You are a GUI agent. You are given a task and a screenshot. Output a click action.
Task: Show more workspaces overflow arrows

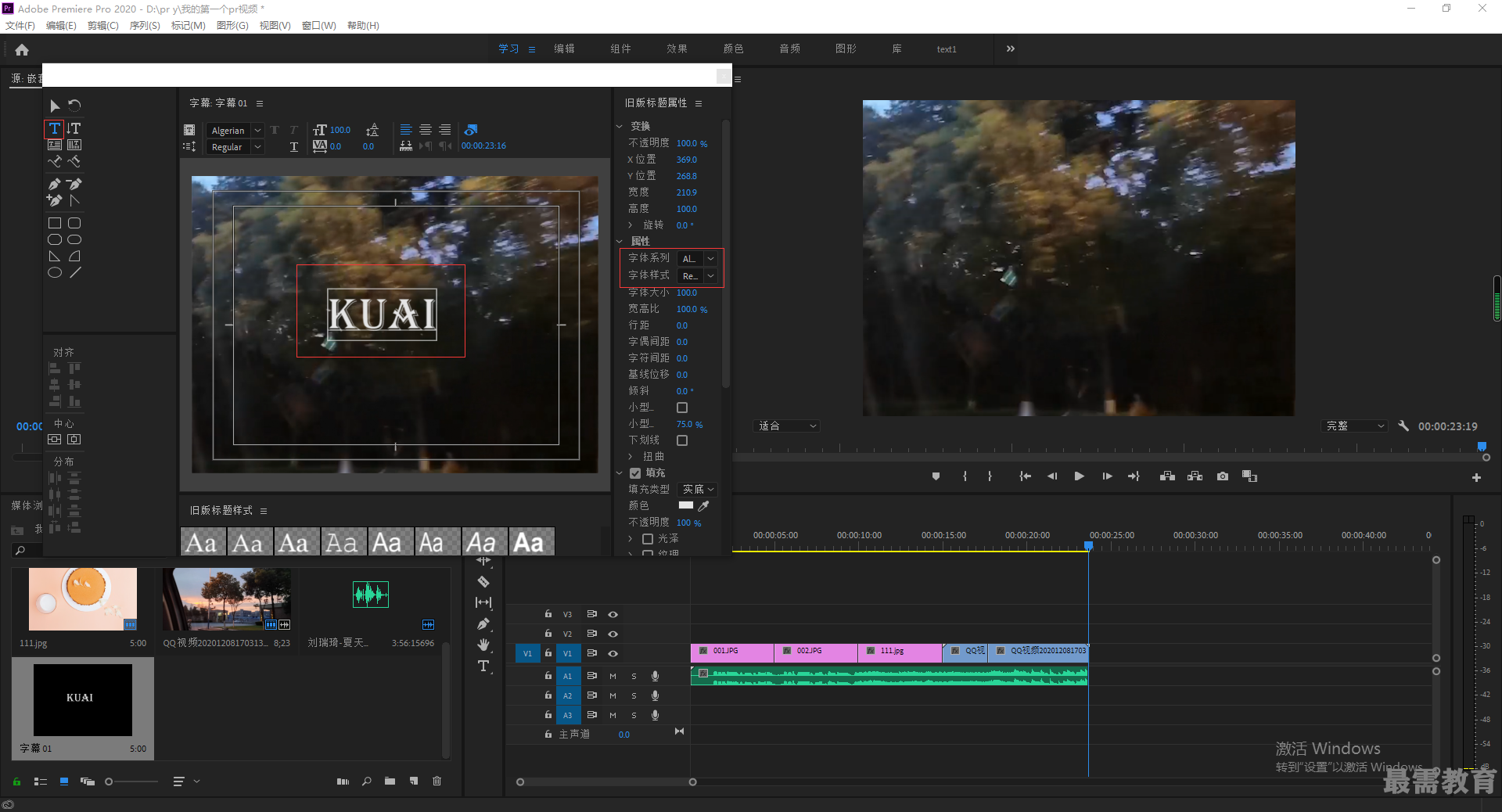tap(1011, 49)
